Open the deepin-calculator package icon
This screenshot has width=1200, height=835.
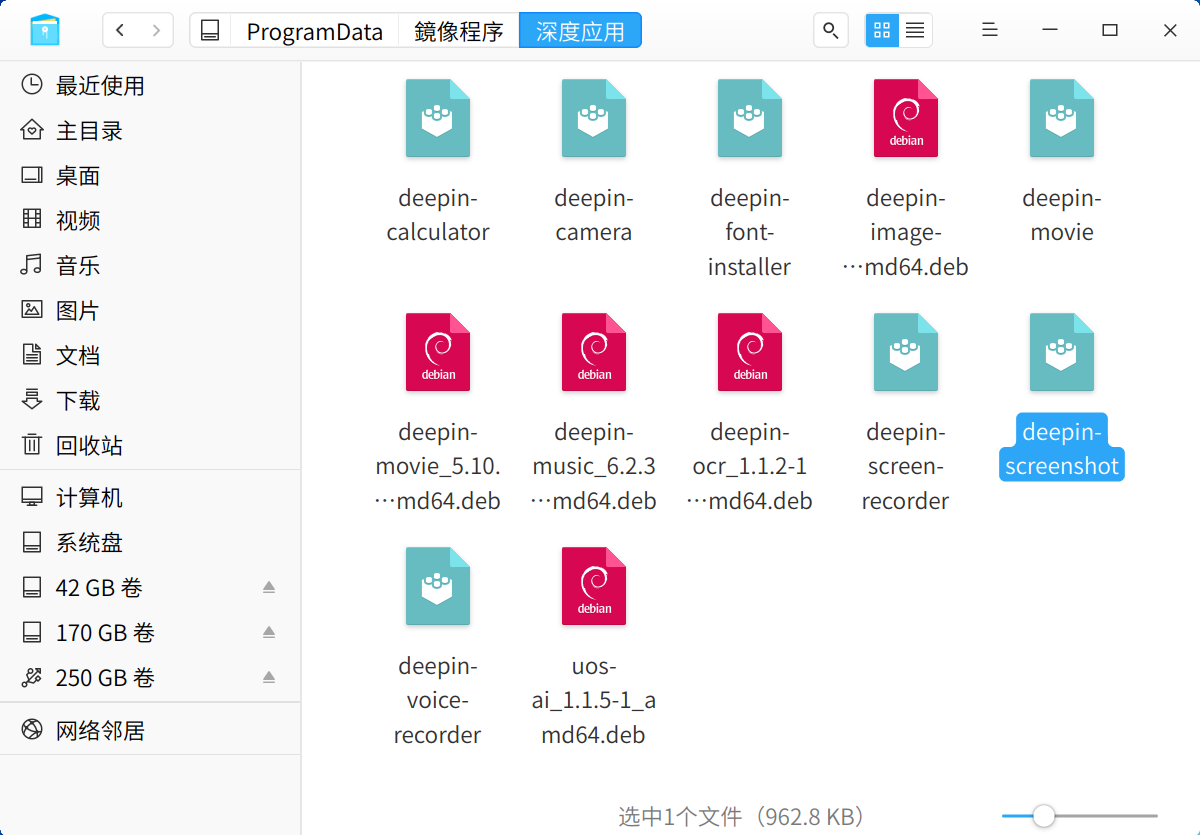tap(438, 118)
